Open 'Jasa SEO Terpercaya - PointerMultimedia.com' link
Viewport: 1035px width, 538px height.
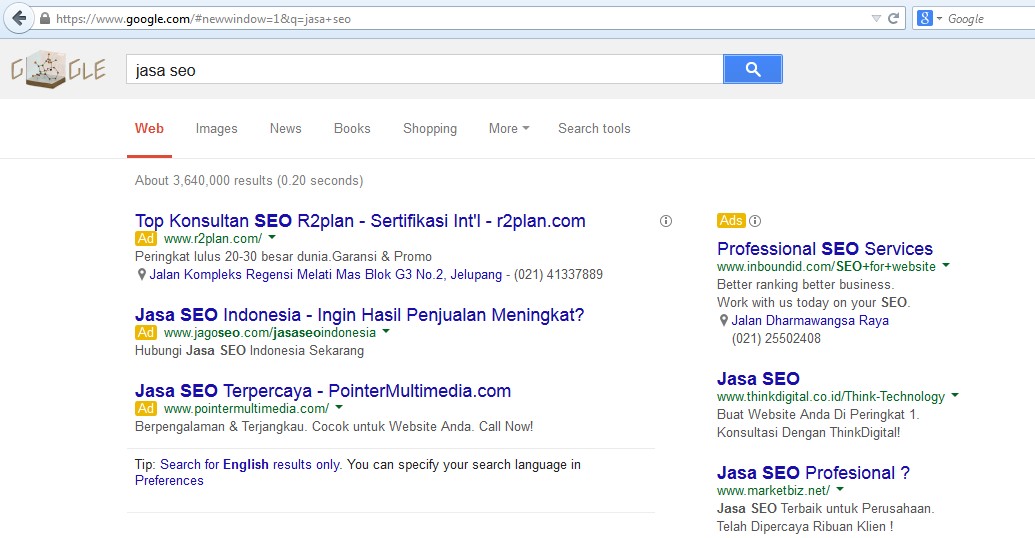tap(323, 391)
